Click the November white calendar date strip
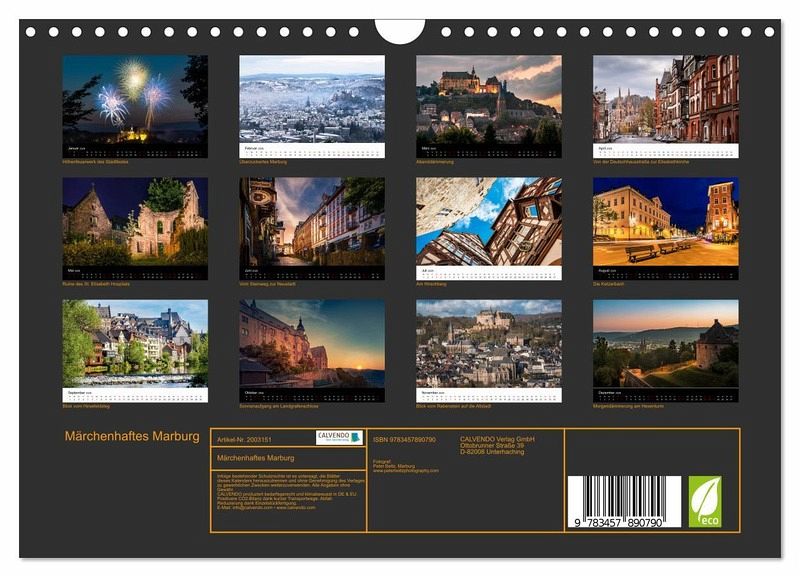The height and width of the screenshot is (577, 800). [489, 395]
